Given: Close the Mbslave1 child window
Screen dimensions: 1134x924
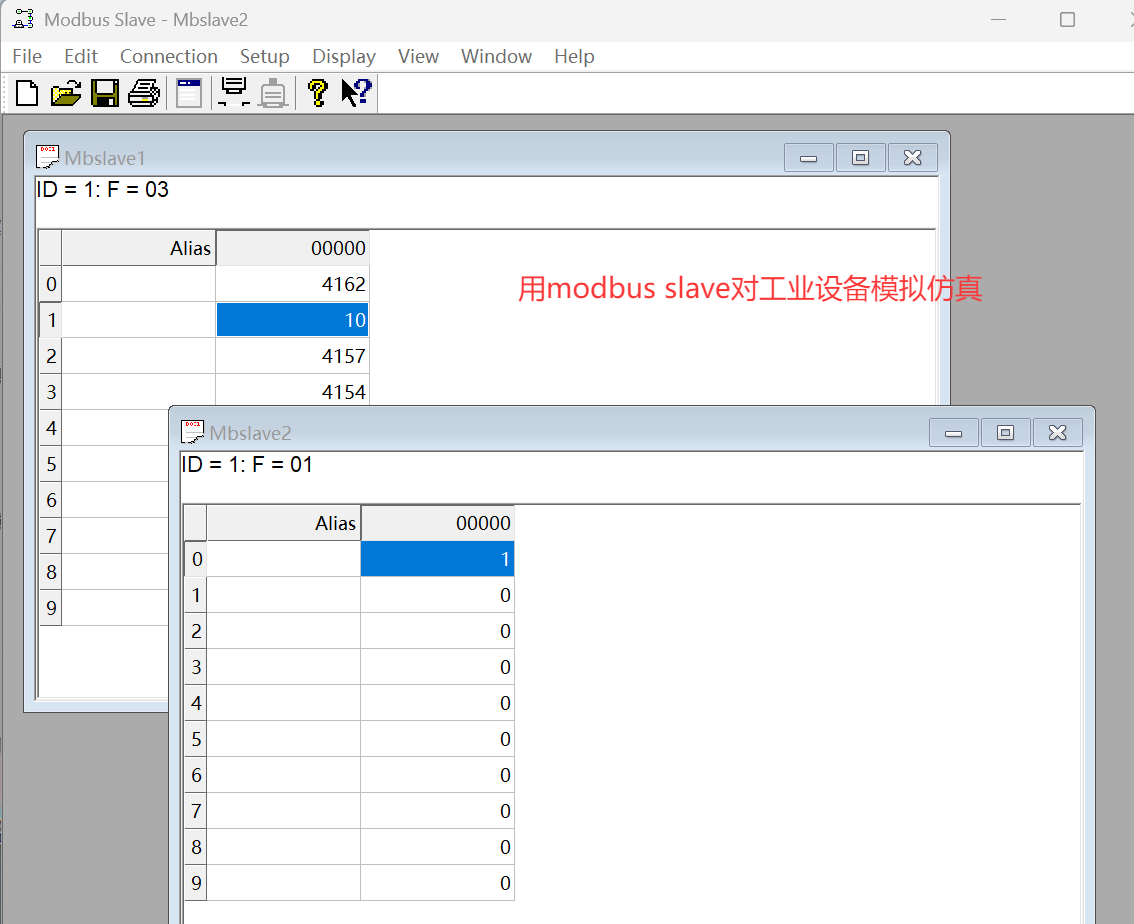Looking at the screenshot, I should point(913,158).
